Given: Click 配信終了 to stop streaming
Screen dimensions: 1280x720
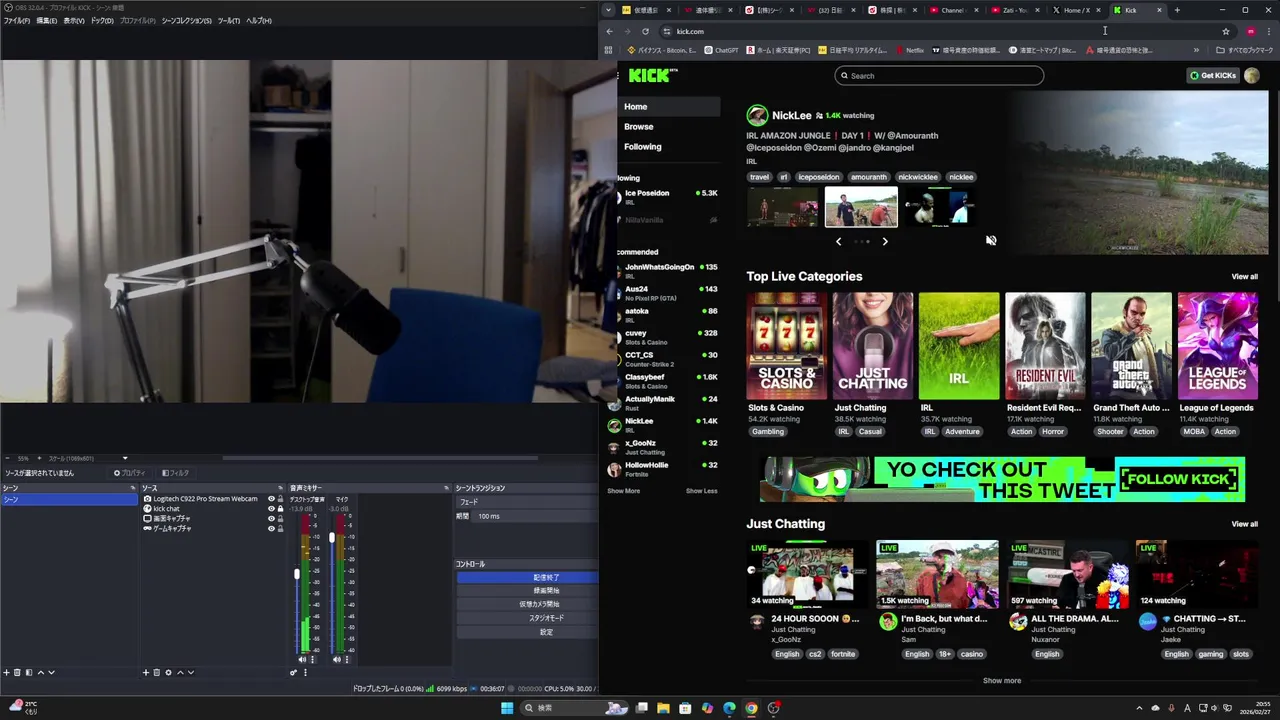Looking at the screenshot, I should tap(527, 577).
